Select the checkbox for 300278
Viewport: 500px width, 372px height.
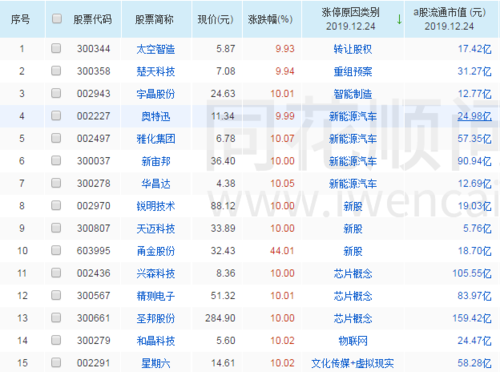pyautogui.click(x=56, y=183)
